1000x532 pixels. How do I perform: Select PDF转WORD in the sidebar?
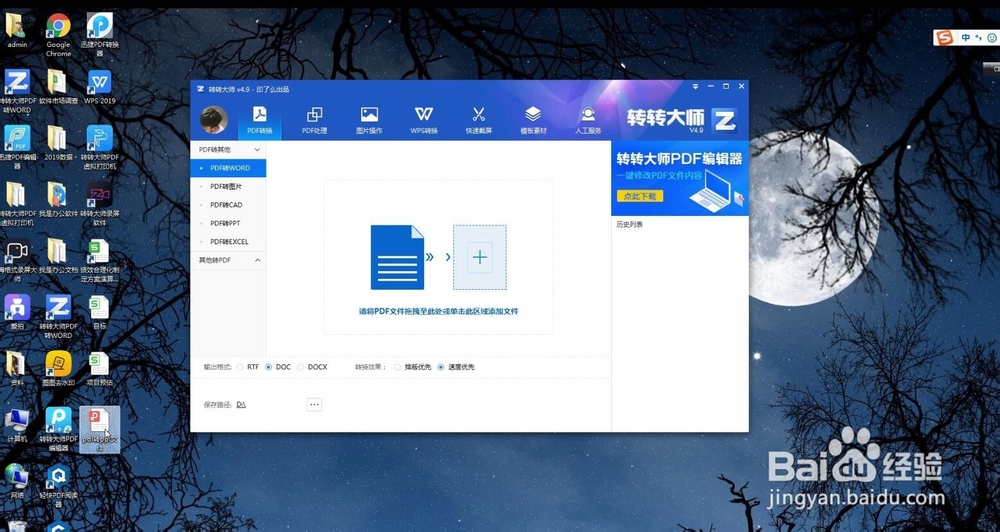[228, 168]
